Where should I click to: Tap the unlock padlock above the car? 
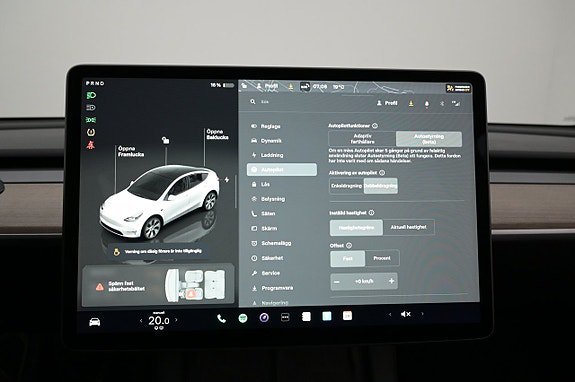[x=166, y=140]
